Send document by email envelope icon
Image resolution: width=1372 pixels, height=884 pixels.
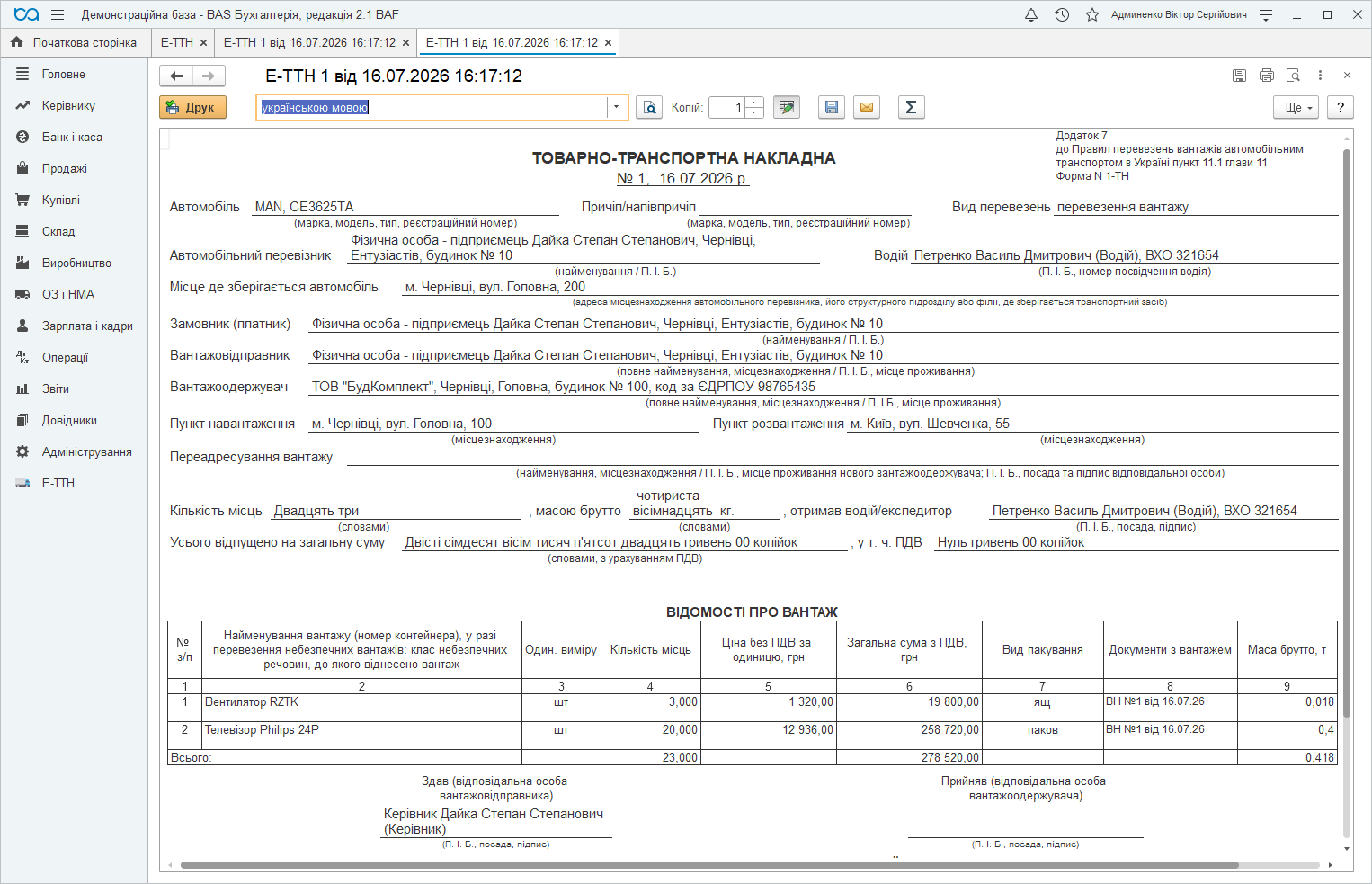(x=867, y=107)
